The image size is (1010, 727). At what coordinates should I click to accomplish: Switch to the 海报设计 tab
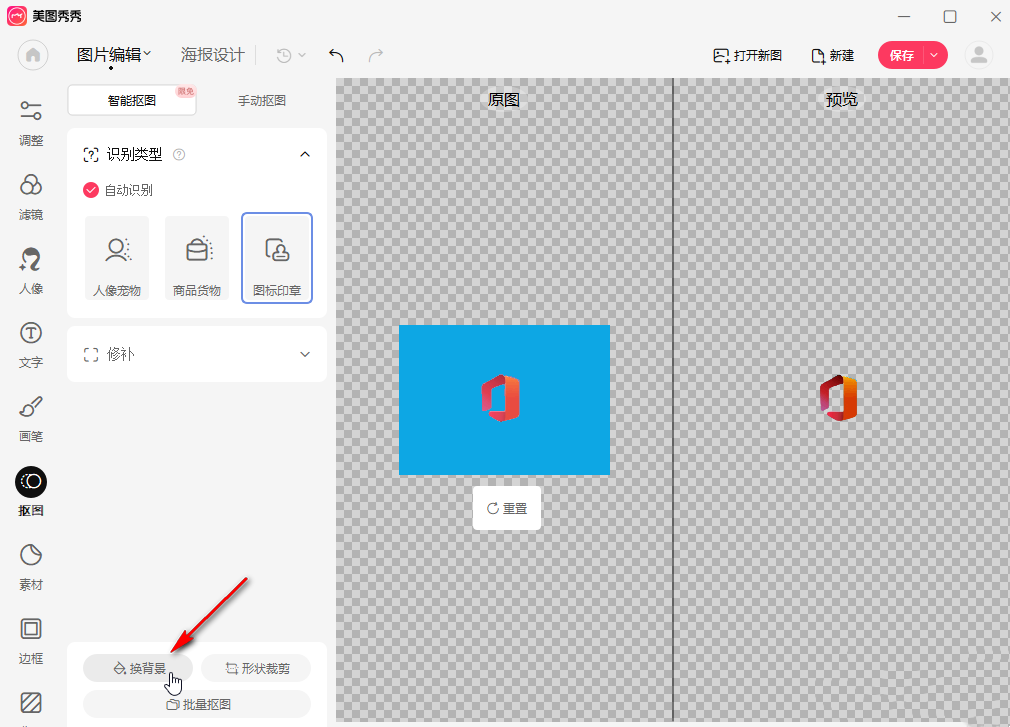coord(213,55)
